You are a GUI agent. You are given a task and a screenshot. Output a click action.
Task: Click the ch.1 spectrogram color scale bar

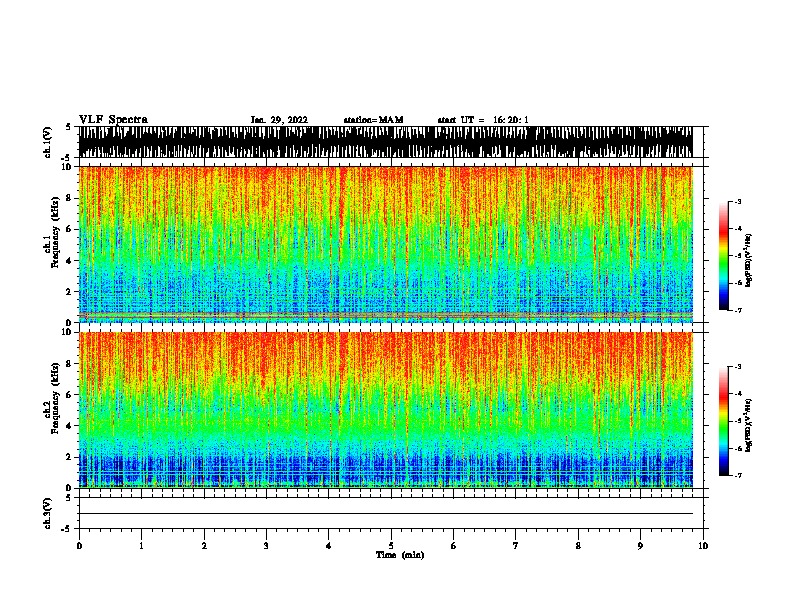coord(724,256)
